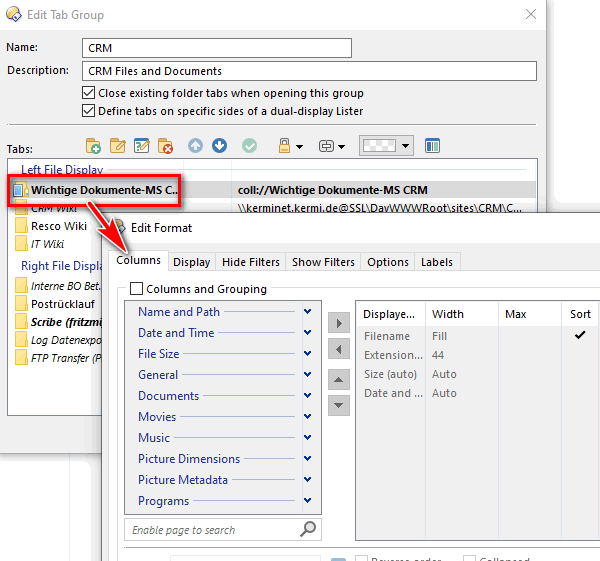Viewport: 600px width, 561px height.
Task: Move displayed column up with triangle button
Action: (x=339, y=380)
